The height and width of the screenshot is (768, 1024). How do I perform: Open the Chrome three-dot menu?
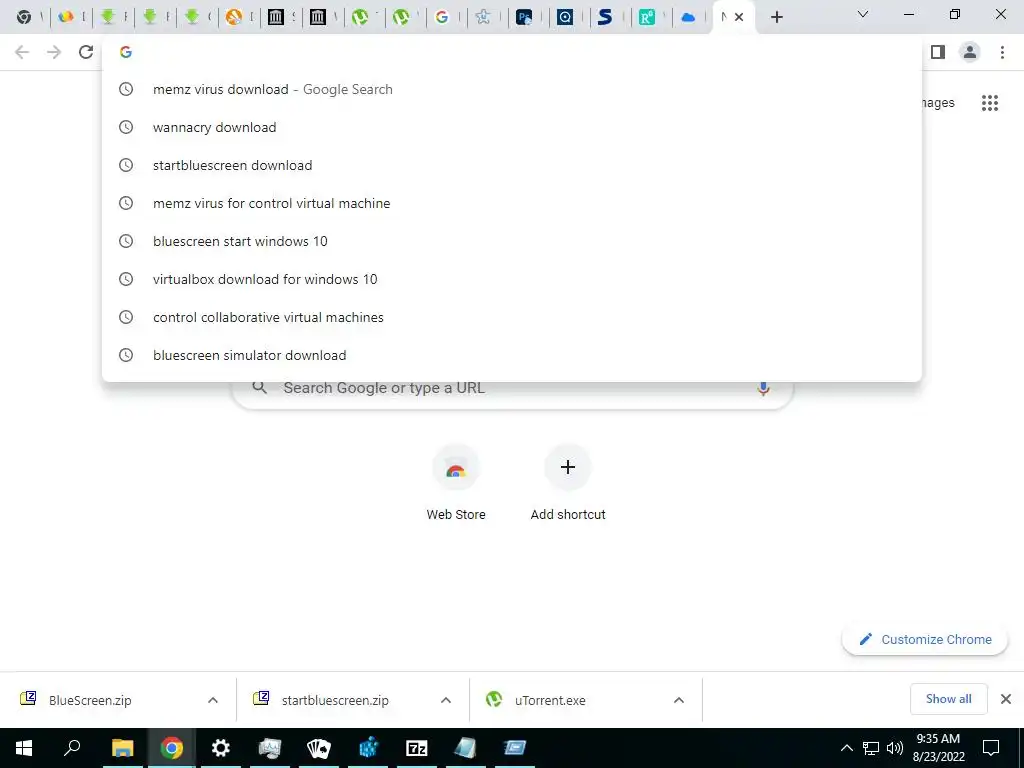(1002, 52)
